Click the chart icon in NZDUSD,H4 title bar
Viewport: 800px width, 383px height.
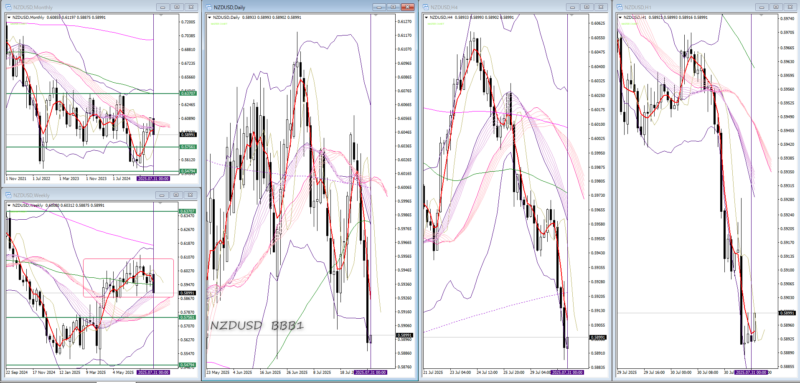pos(426,7)
